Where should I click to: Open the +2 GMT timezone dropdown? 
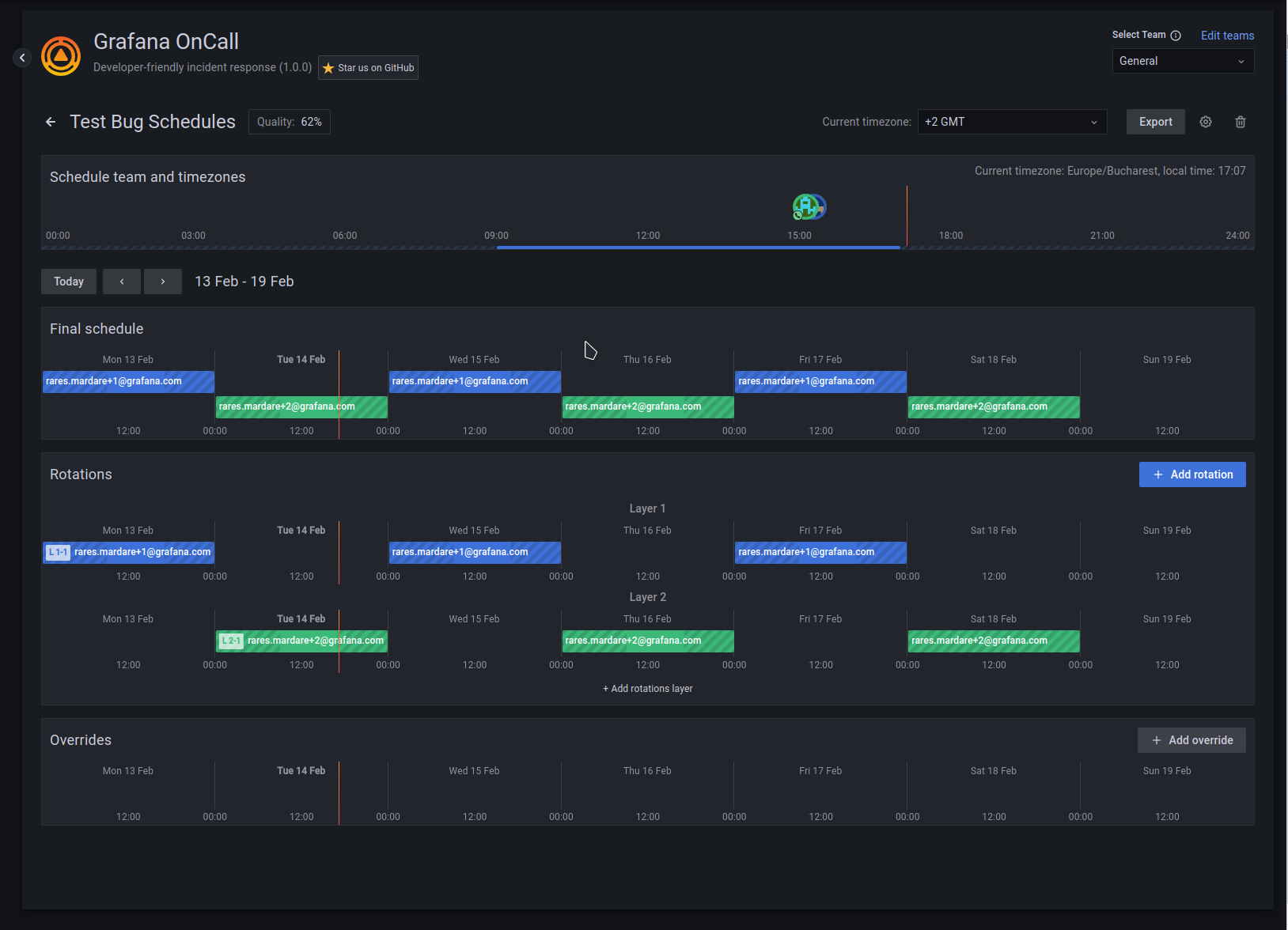pyautogui.click(x=1012, y=122)
